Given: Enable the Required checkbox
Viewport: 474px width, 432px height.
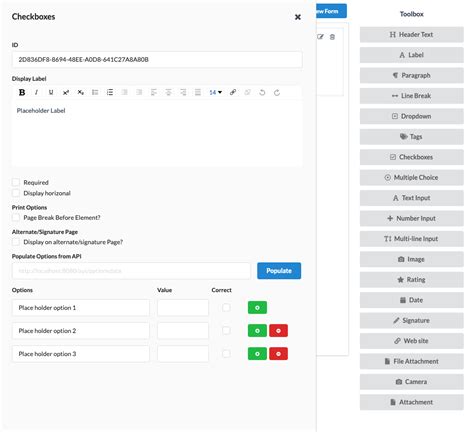Looking at the screenshot, I should (x=16, y=182).
